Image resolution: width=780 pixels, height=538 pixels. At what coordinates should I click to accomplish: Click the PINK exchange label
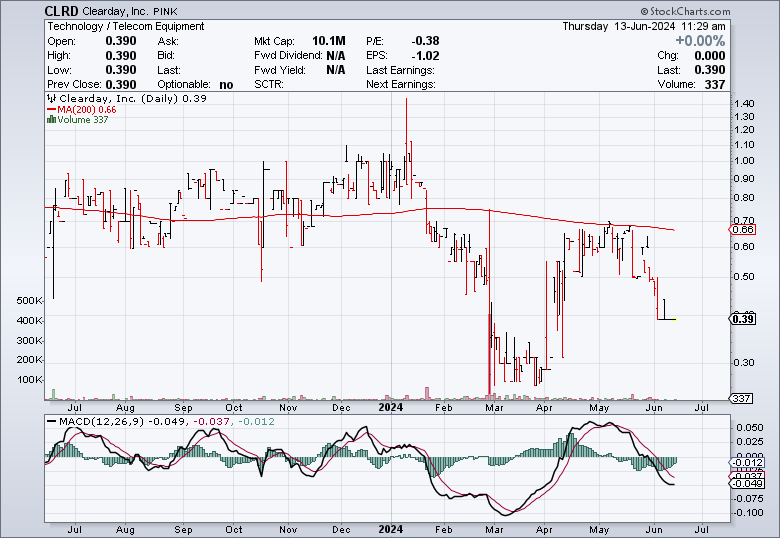165,11
